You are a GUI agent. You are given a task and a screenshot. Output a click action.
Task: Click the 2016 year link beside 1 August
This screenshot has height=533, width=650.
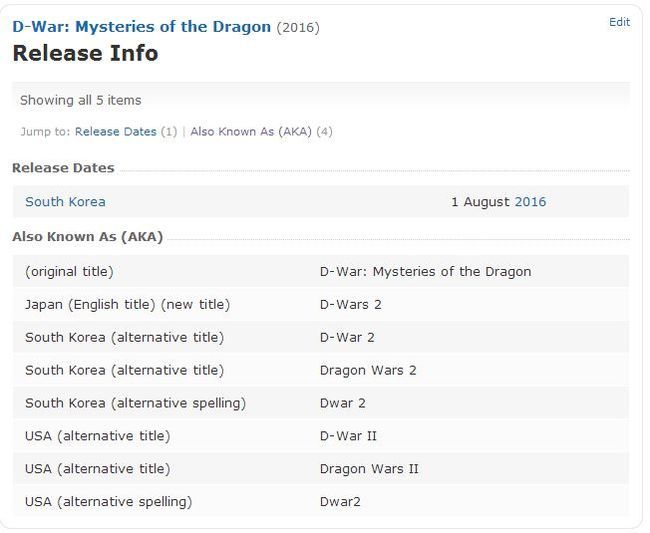[x=530, y=202]
